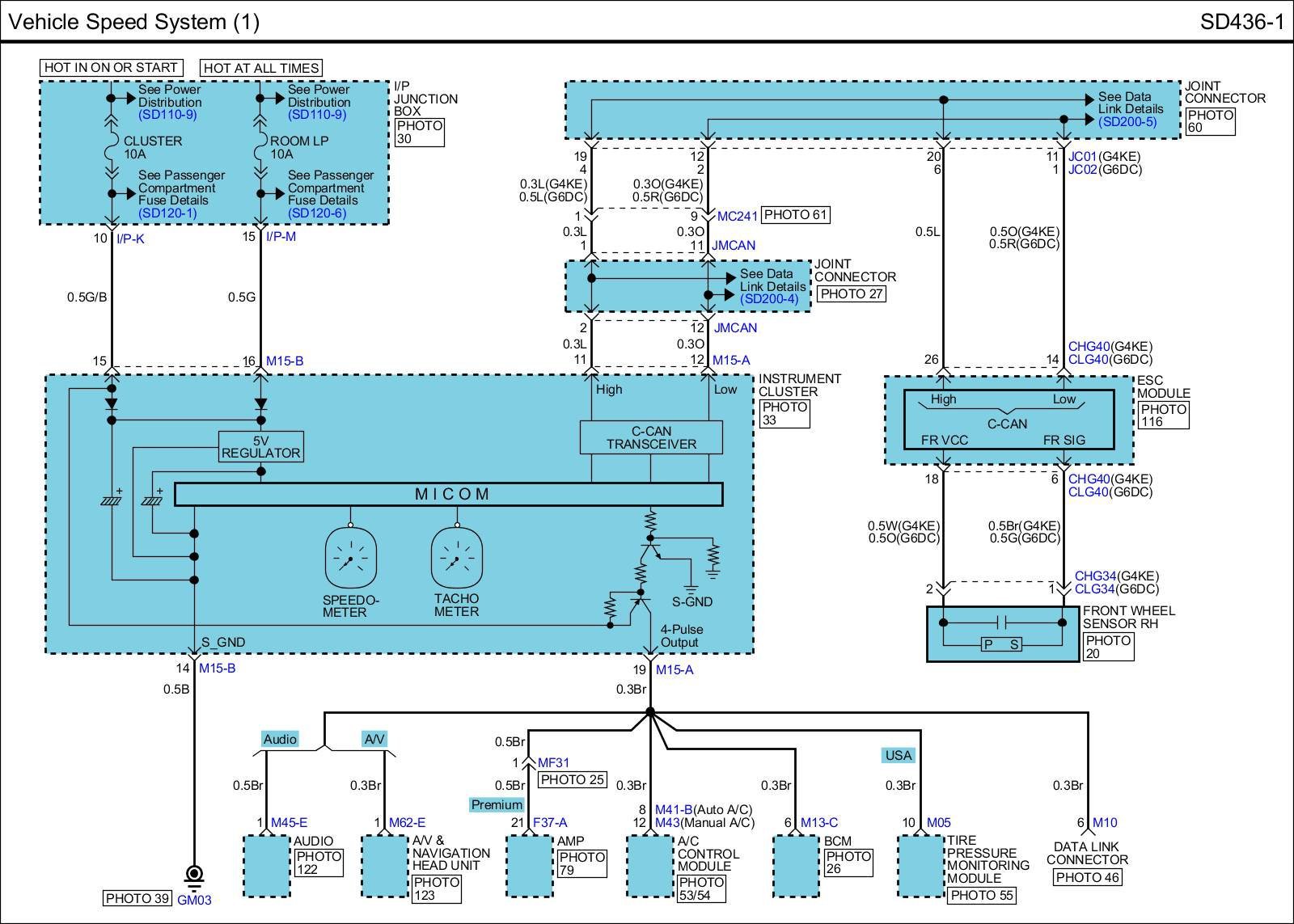The width and height of the screenshot is (1294, 924).
Task: Select the Premium highlighted option tag
Action: [x=497, y=804]
